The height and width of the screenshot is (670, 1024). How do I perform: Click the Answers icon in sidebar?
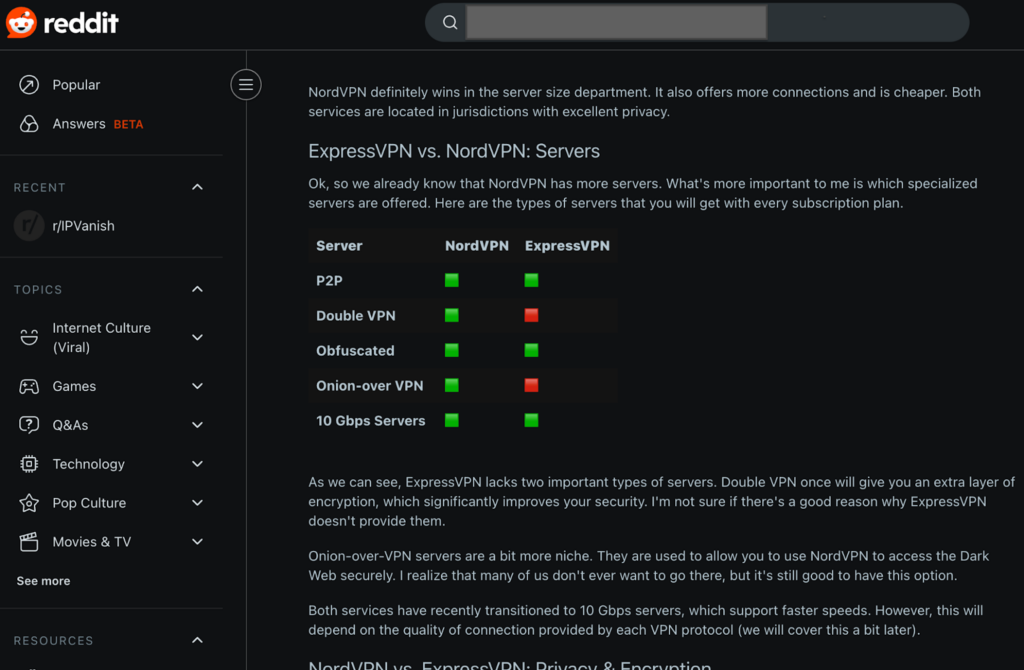coord(29,124)
